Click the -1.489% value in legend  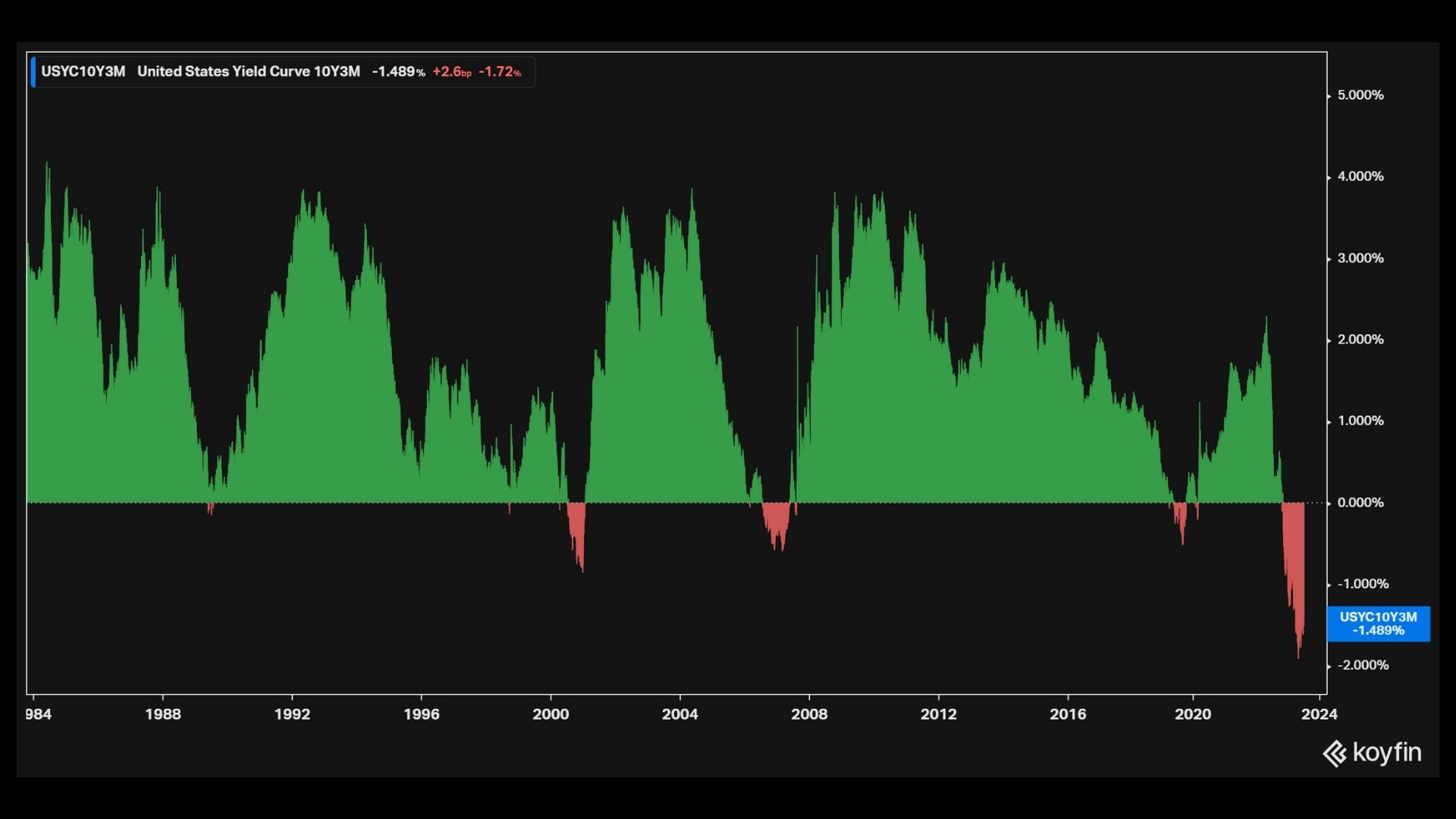397,72
